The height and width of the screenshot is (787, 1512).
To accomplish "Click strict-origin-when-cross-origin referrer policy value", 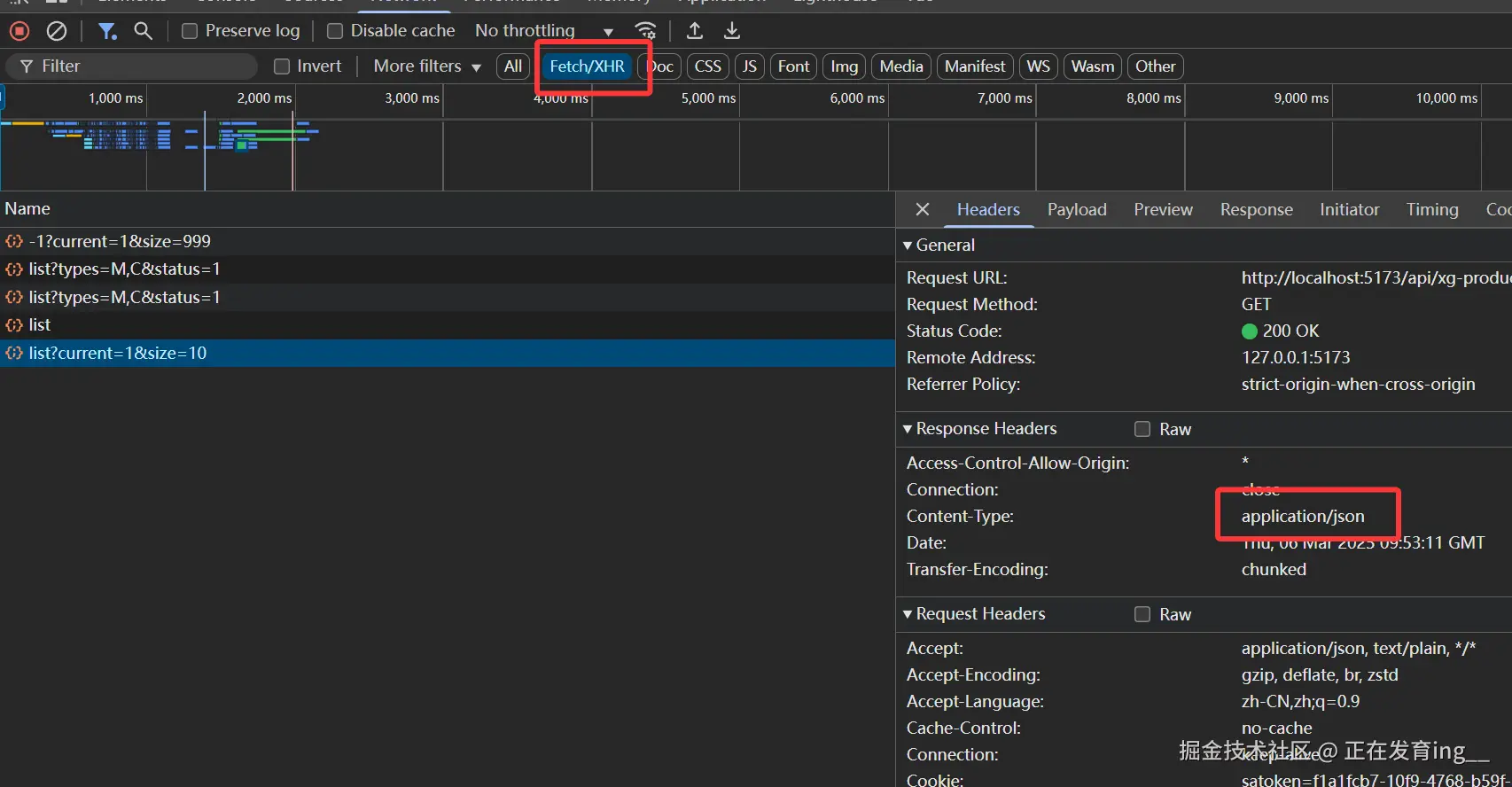I will click(x=1358, y=384).
